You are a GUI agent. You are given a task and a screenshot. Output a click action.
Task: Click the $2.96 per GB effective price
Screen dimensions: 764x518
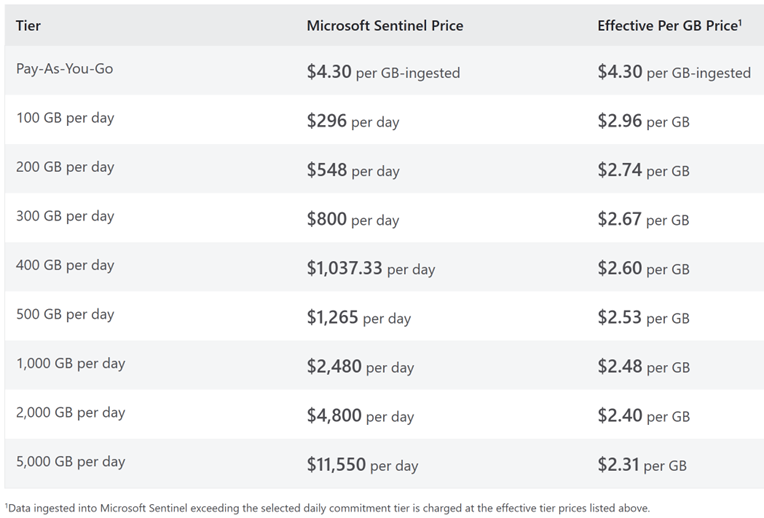643,121
